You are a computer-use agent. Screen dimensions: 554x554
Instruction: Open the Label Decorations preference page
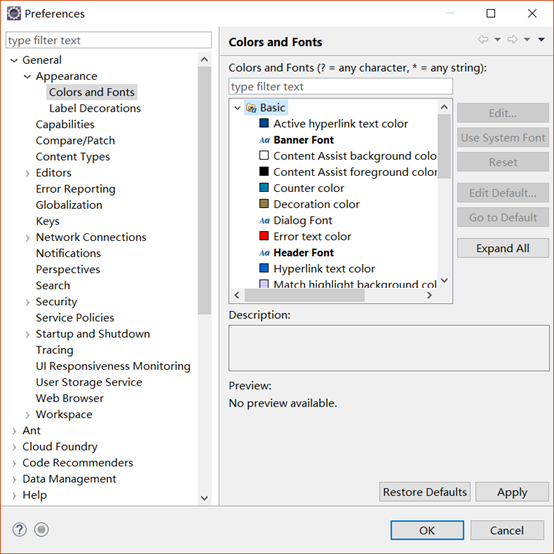[95, 108]
